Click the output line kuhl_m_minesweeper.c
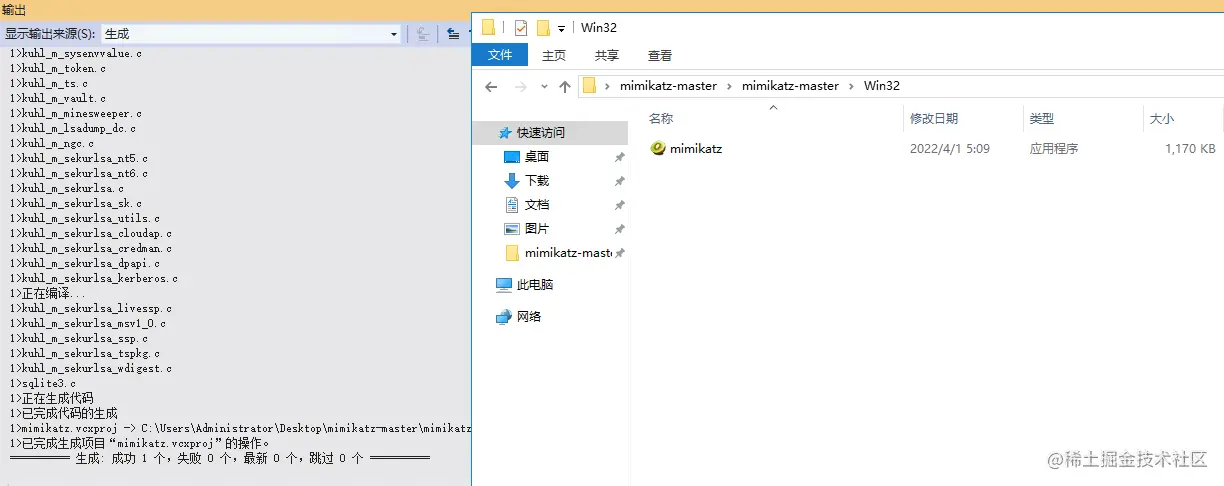This screenshot has height=486, width=1224. pos(76,113)
